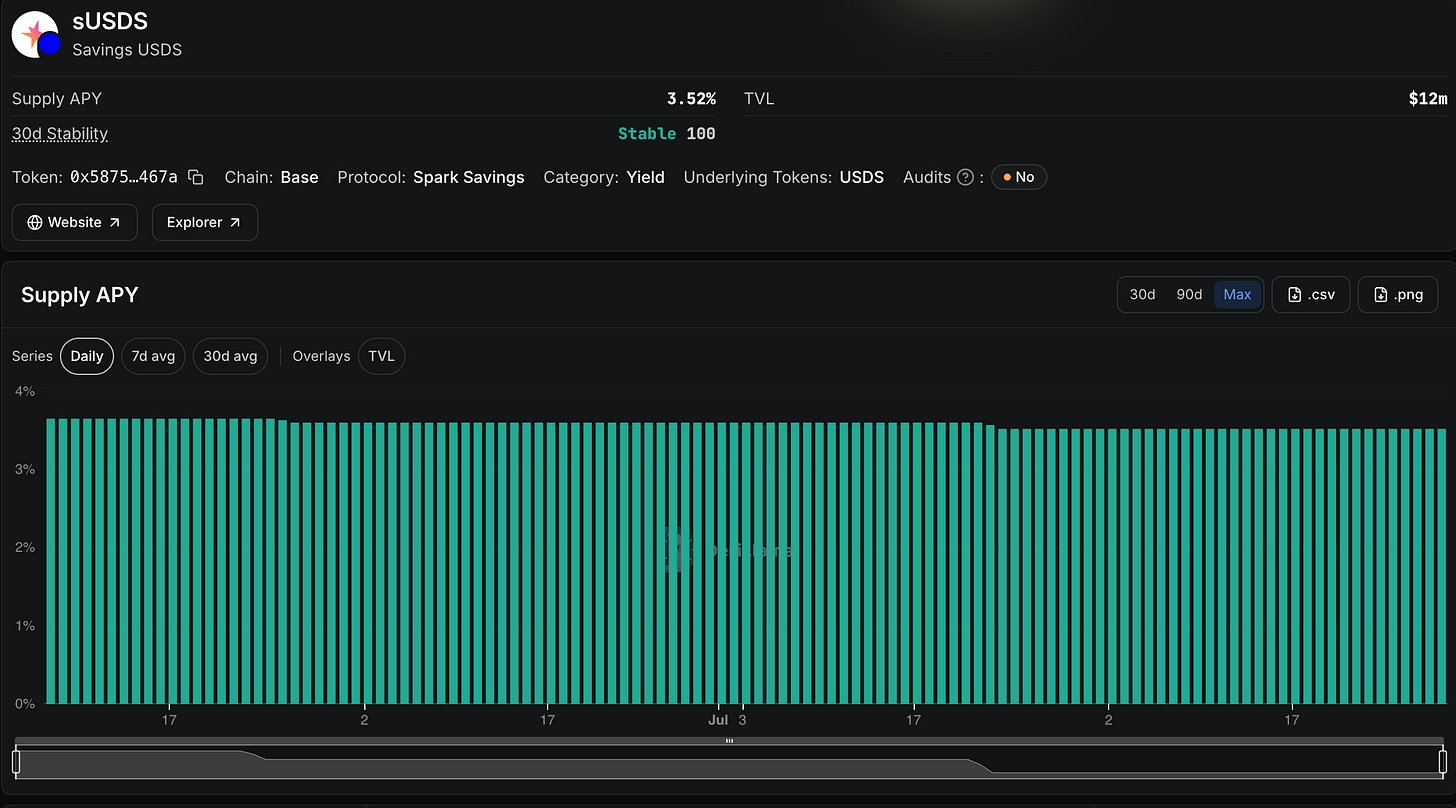
Task: Click the 30d Stability label
Action: pyautogui.click(x=60, y=133)
